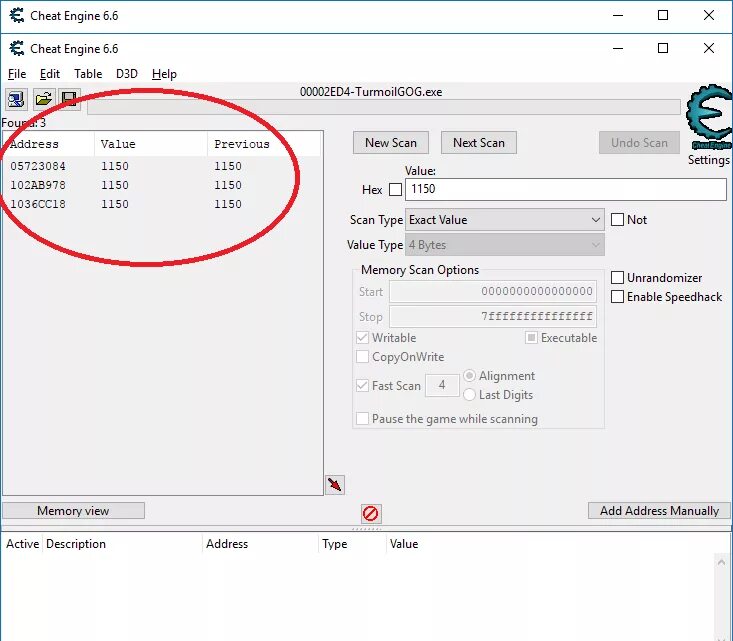This screenshot has height=641, width=733.
Task: Select address 05723084 in results
Action: [38, 166]
